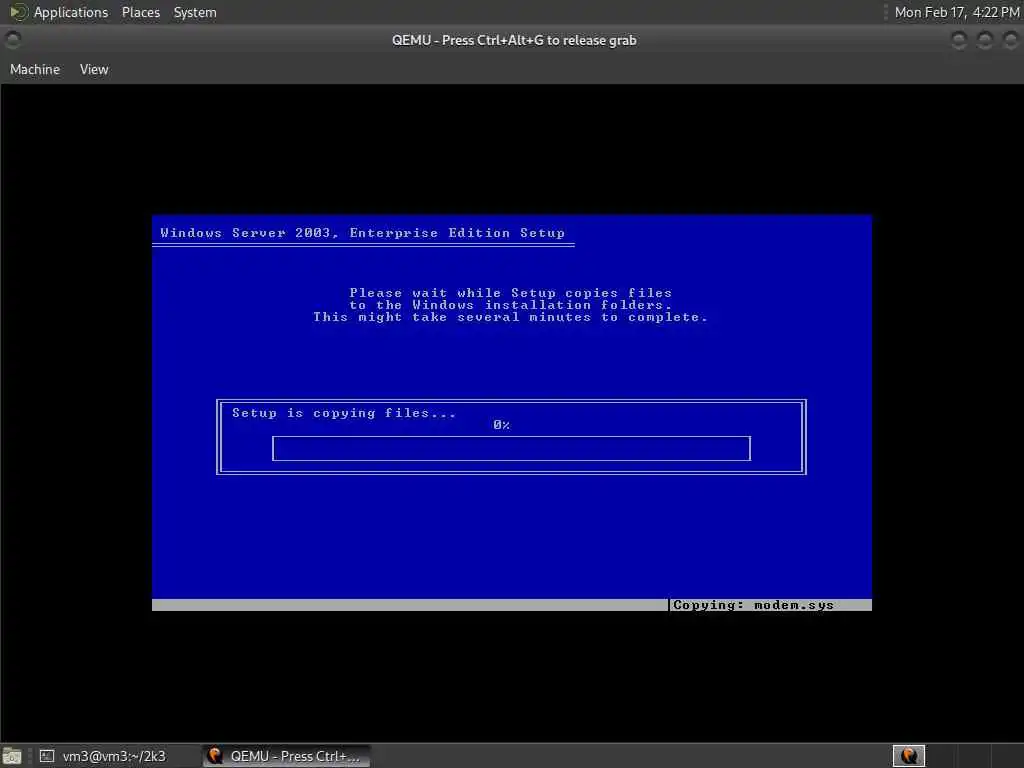Open the Machine menu
Image resolution: width=1024 pixels, height=768 pixels.
click(35, 69)
